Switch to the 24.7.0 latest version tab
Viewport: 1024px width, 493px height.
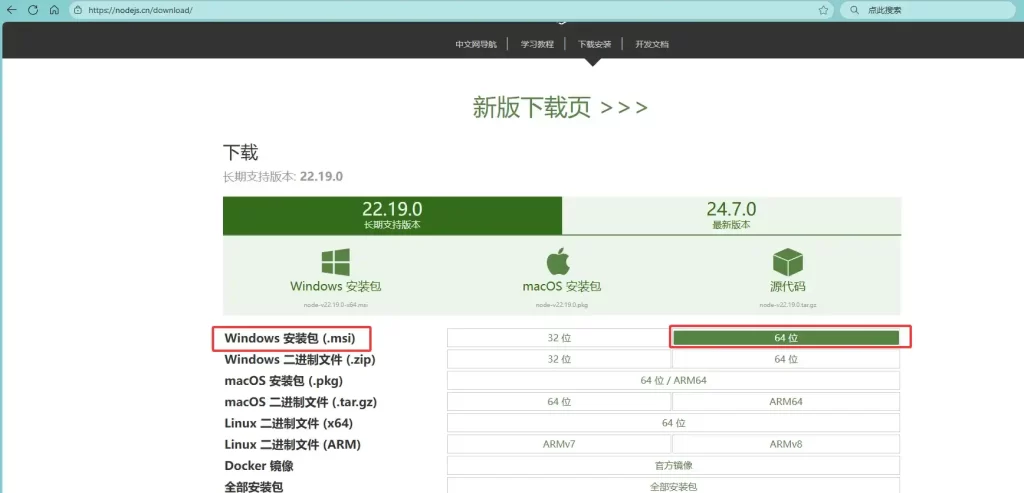[x=731, y=214]
